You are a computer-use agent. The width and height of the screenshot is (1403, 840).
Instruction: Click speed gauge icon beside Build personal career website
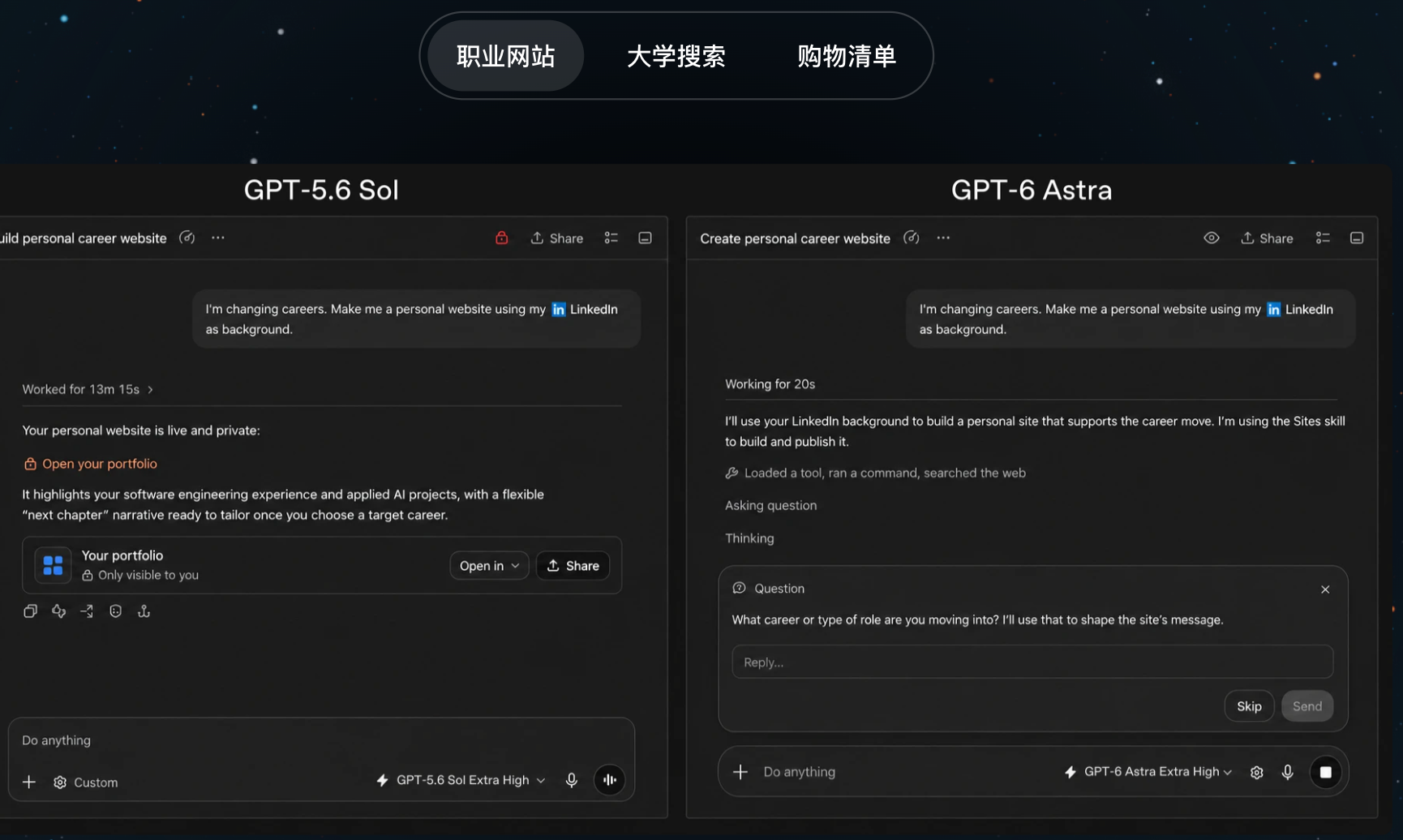(187, 238)
